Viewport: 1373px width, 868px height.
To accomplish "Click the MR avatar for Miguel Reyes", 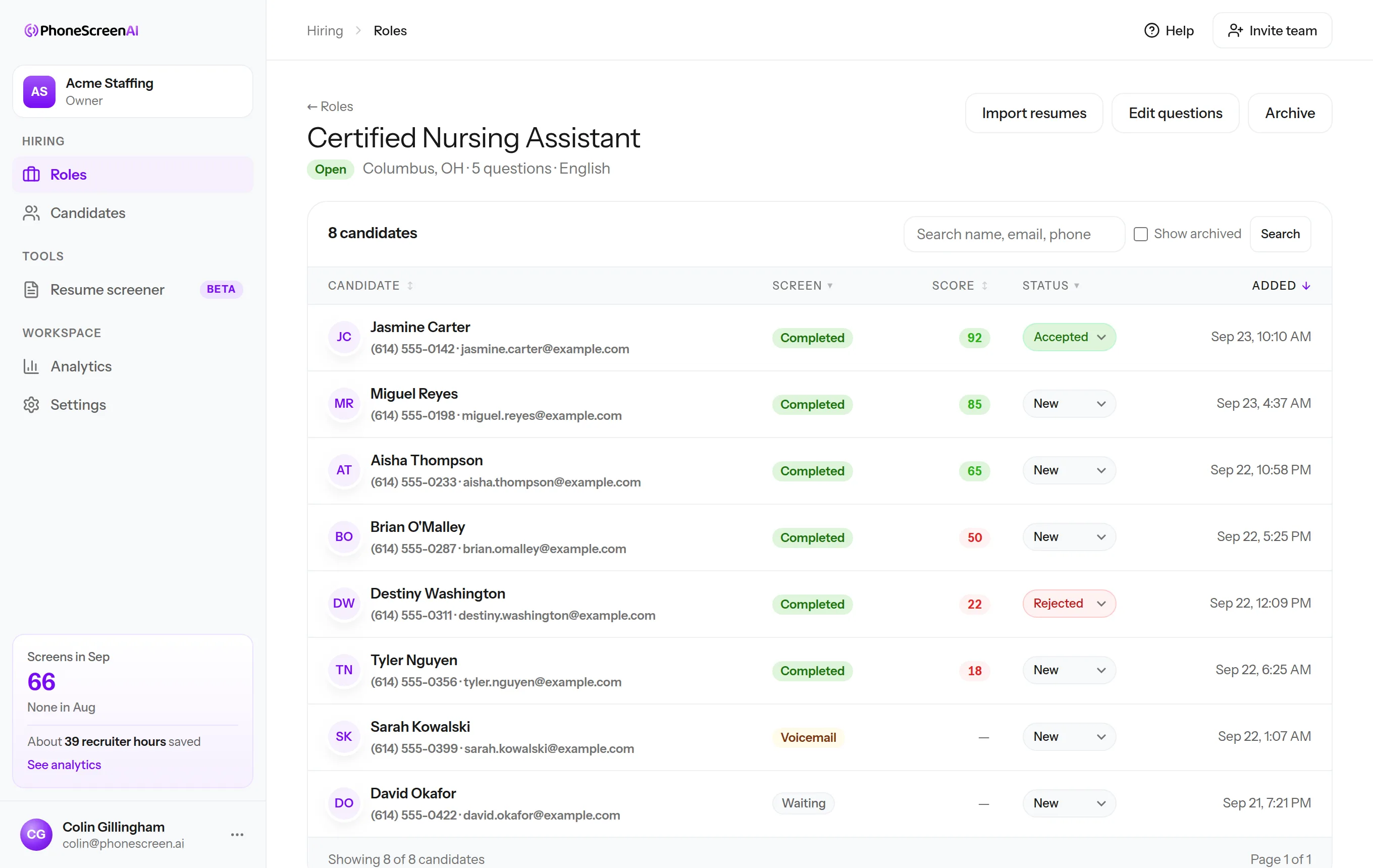I will click(x=344, y=404).
